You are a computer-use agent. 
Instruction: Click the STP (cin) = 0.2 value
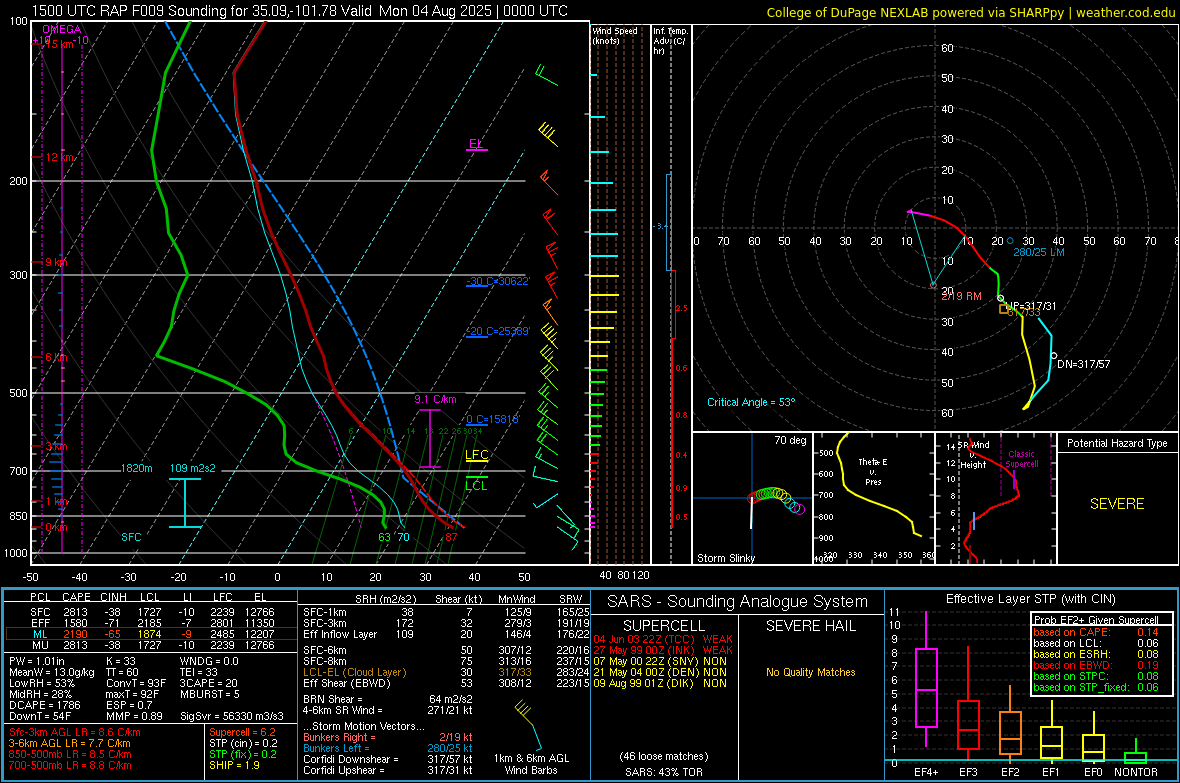[x=243, y=743]
